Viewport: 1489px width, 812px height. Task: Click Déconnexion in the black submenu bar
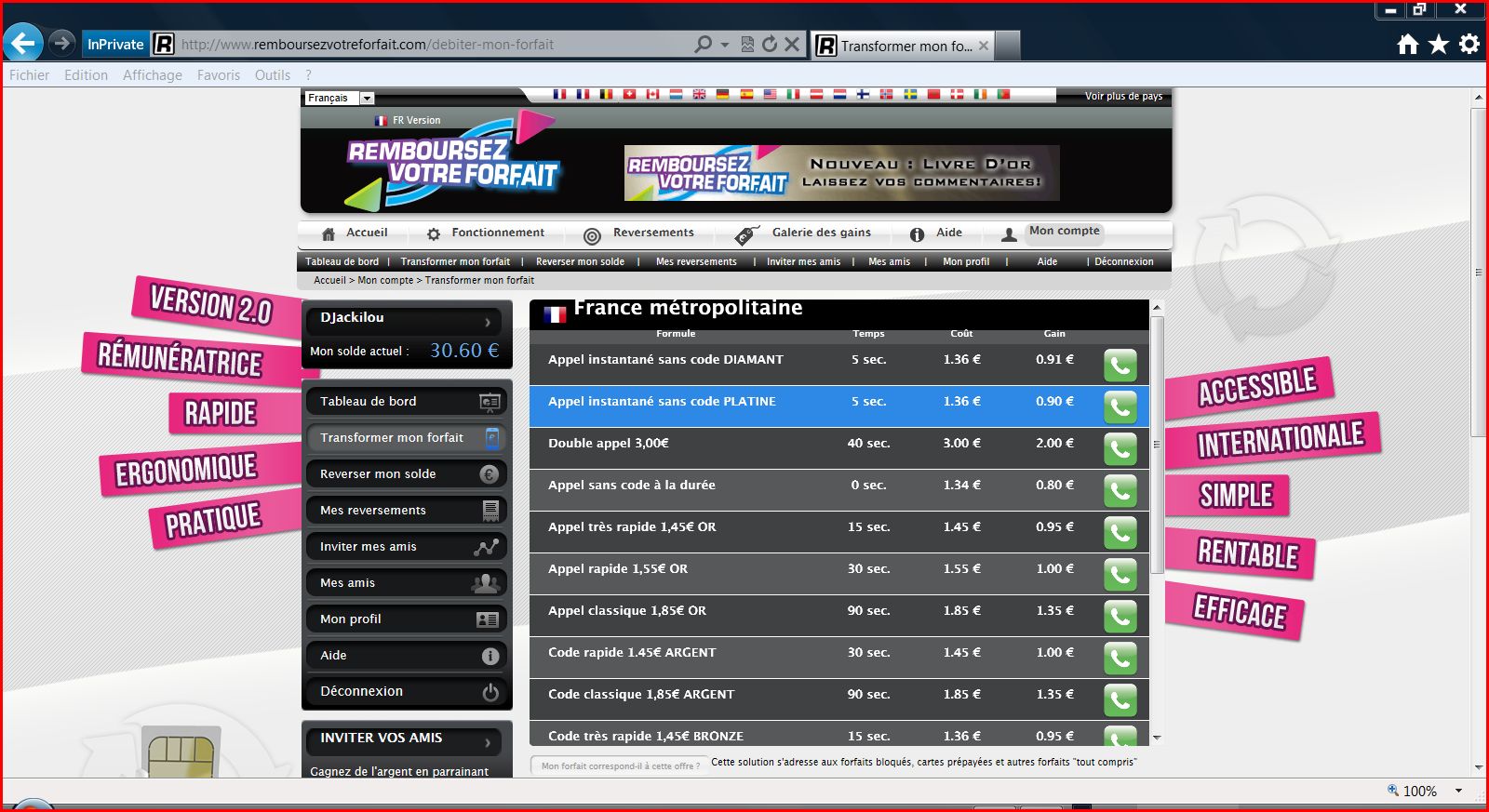click(1123, 262)
